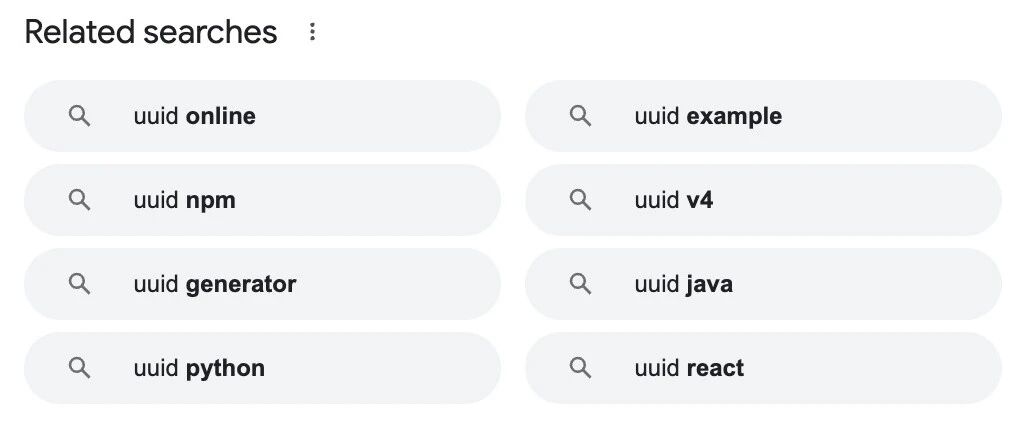The width and height of the screenshot is (1017, 433).
Task: Click the search icon next to uuid example
Action: [x=580, y=116]
